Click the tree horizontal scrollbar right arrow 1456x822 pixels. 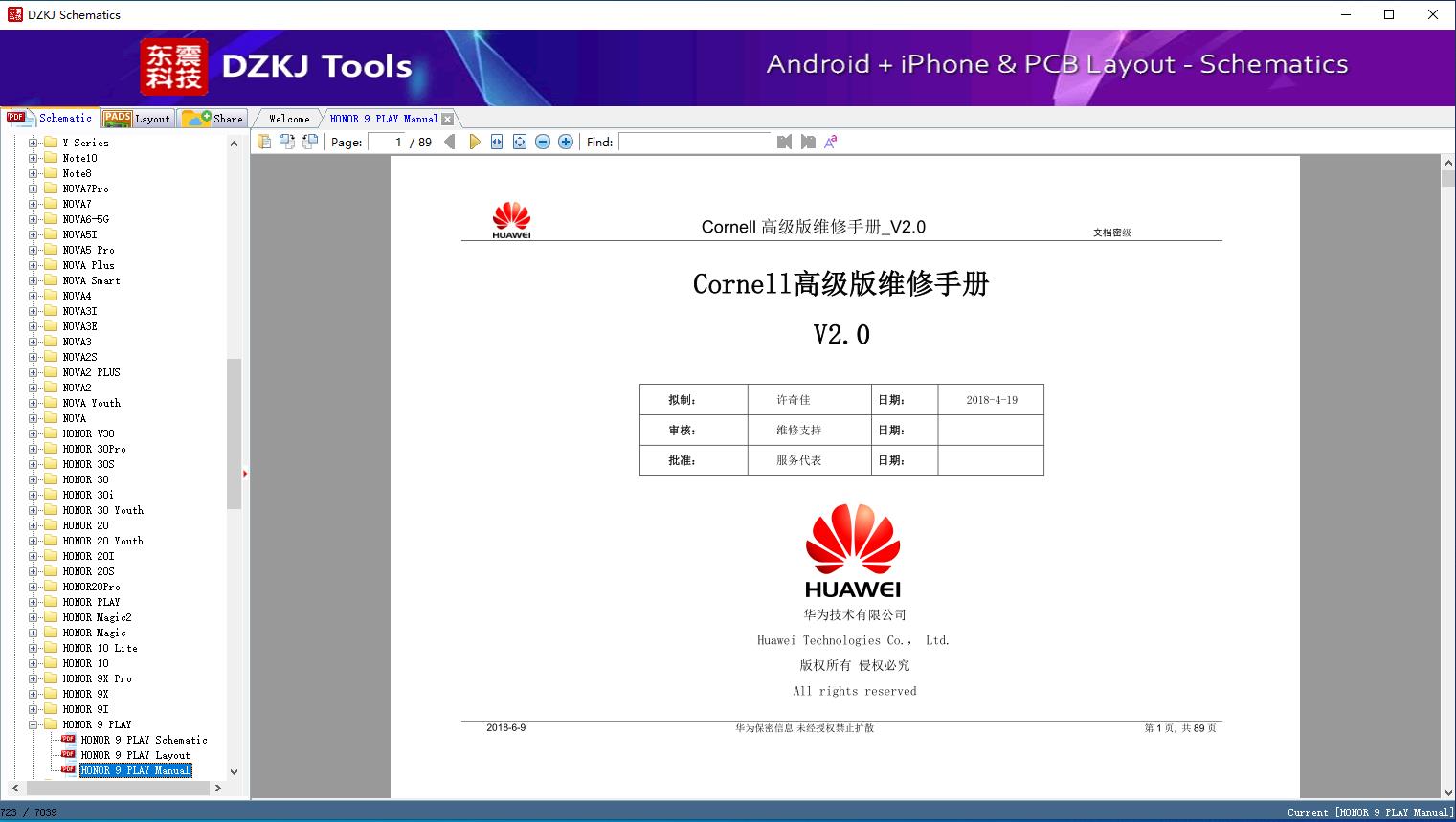pyautogui.click(x=218, y=789)
